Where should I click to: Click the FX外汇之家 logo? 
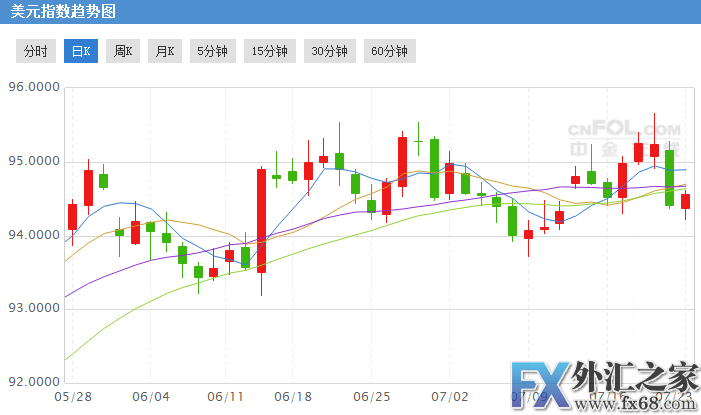tap(604, 381)
